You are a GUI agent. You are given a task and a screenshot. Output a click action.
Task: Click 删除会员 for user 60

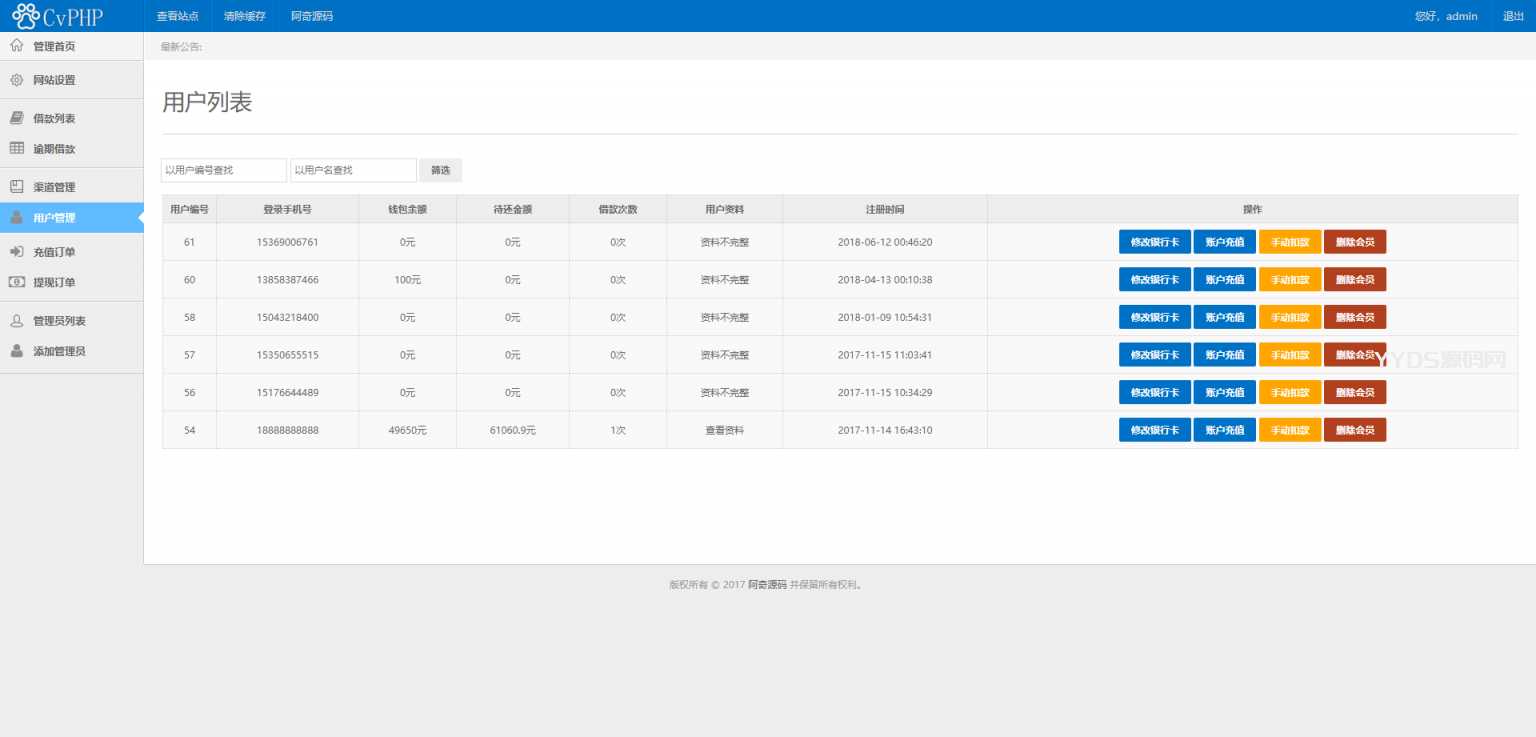(x=1355, y=279)
